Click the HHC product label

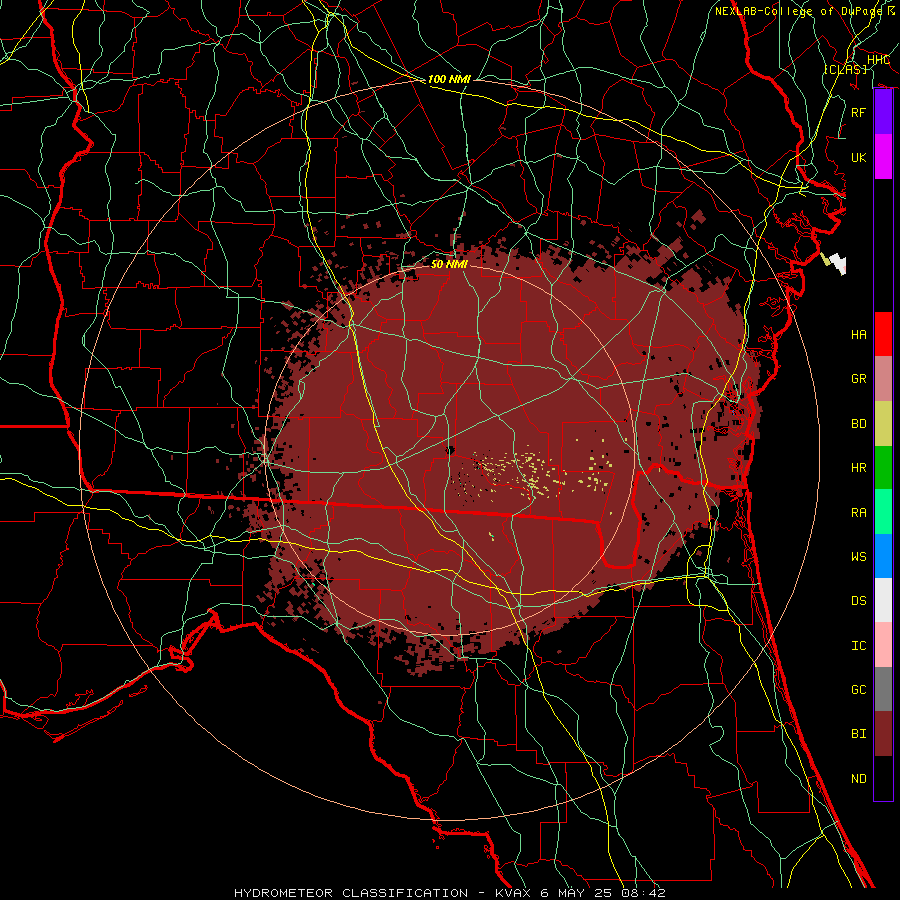878,60
